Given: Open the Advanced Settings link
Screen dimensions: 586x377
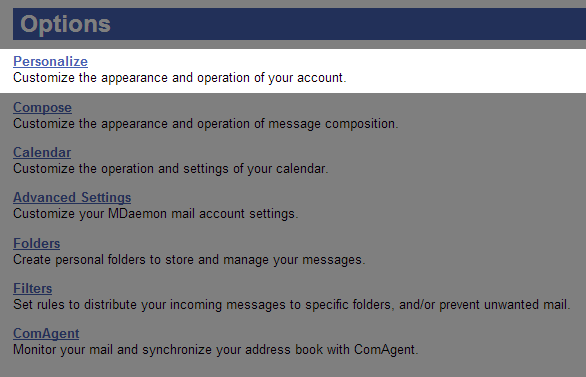Looking at the screenshot, I should 72,198.
